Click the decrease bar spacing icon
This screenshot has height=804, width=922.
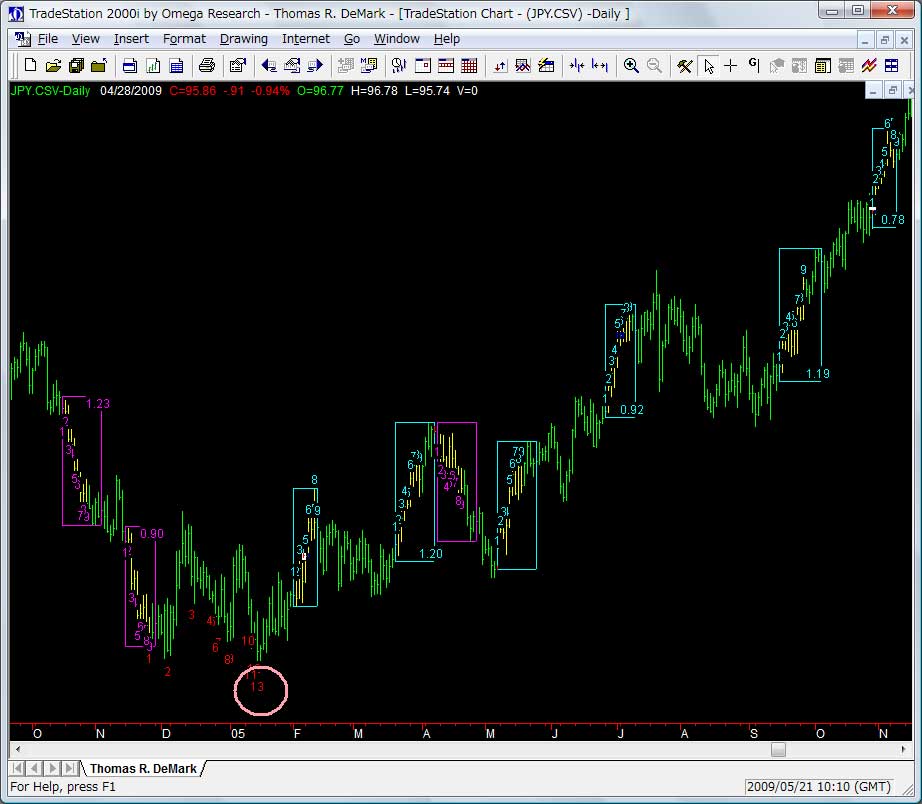pyautogui.click(x=577, y=66)
